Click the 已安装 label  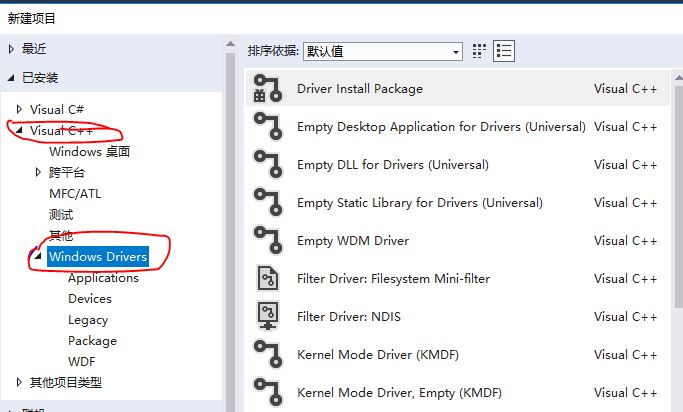pos(40,78)
